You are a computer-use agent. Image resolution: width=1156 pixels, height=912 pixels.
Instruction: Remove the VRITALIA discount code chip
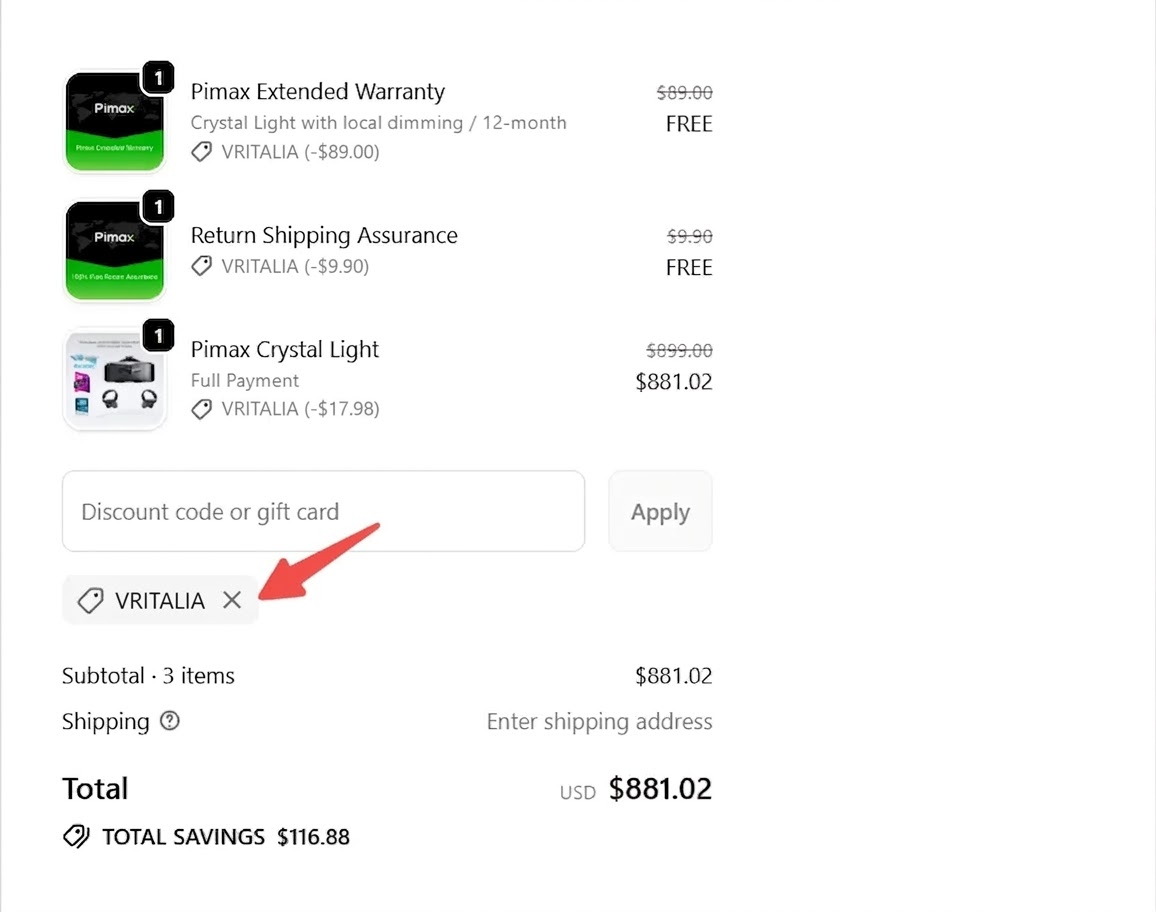click(232, 600)
